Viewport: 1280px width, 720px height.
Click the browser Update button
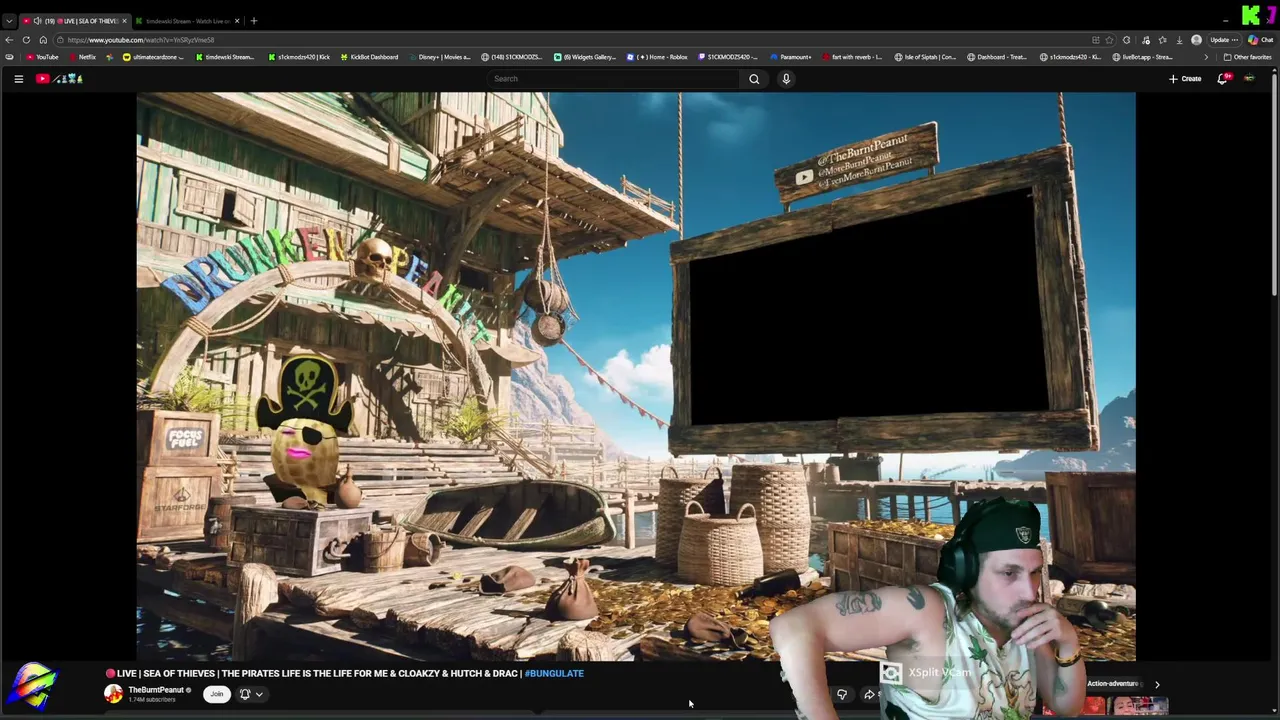click(1223, 40)
